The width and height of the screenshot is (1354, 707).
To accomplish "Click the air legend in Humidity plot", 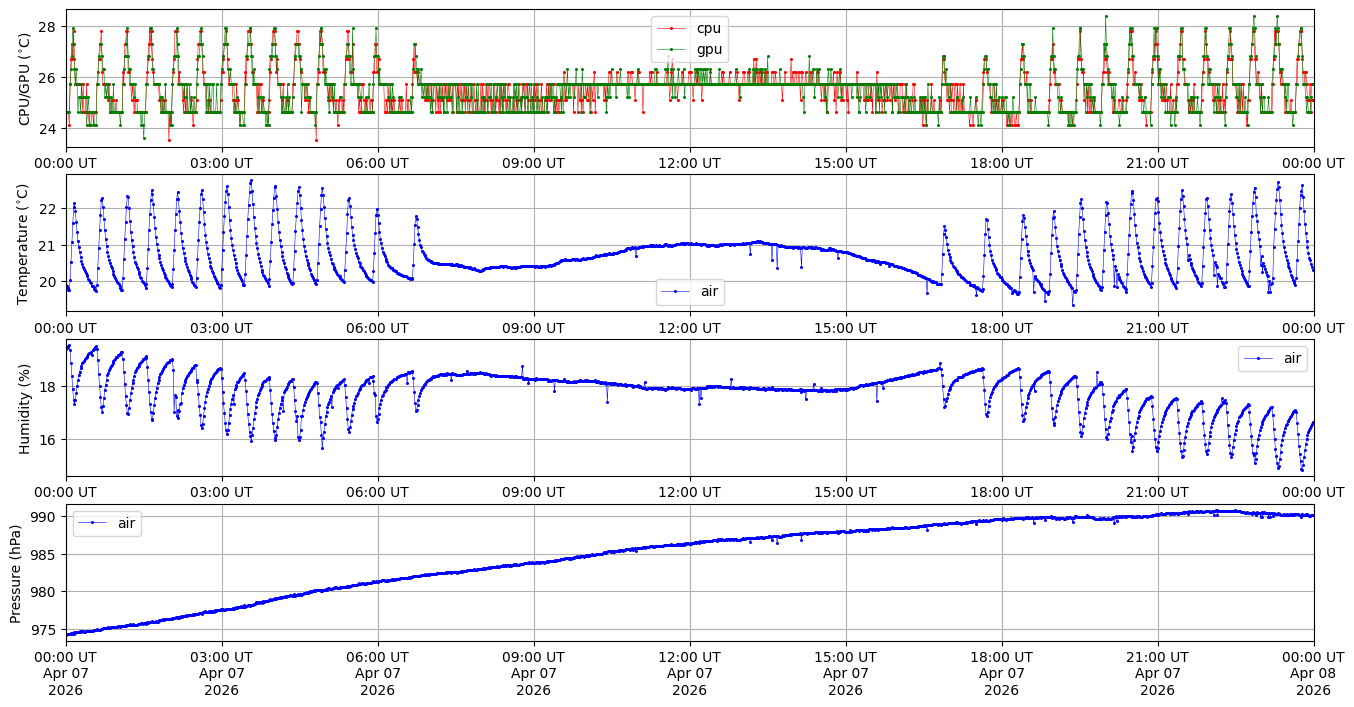I will 1272,358.
